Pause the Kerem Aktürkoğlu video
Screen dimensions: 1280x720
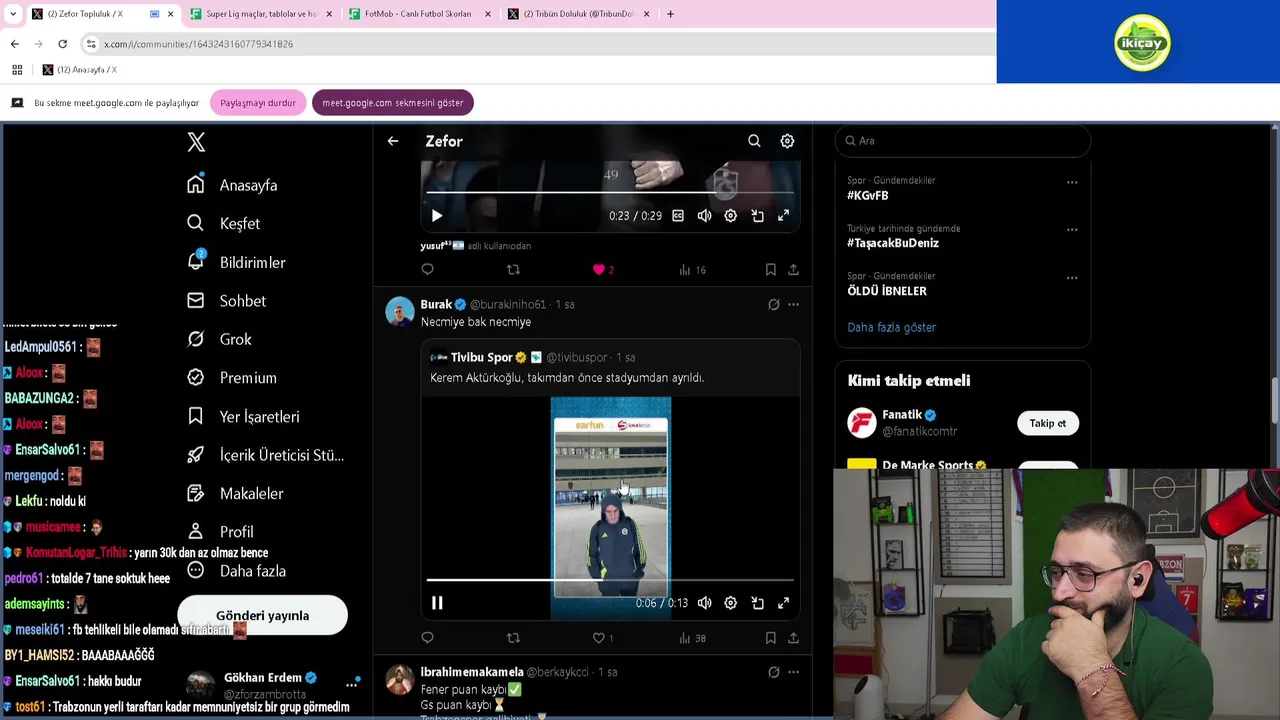pyautogui.click(x=437, y=603)
